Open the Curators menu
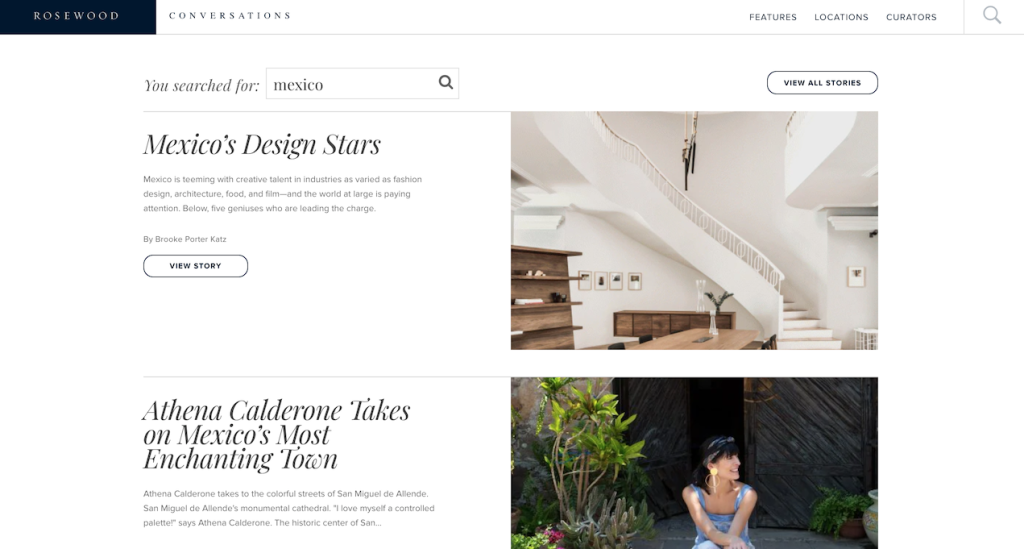The height and width of the screenshot is (549, 1024). [x=911, y=17]
